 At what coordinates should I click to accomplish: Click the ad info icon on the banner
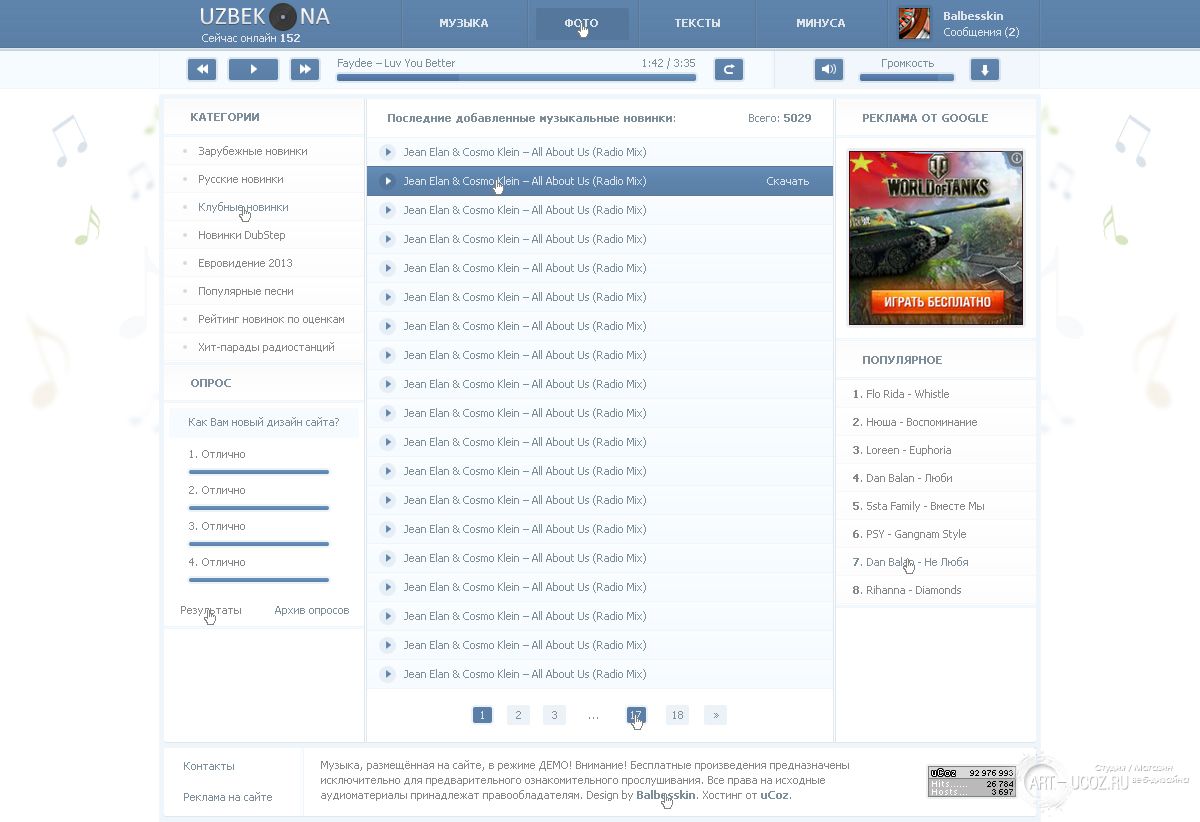[1017, 158]
